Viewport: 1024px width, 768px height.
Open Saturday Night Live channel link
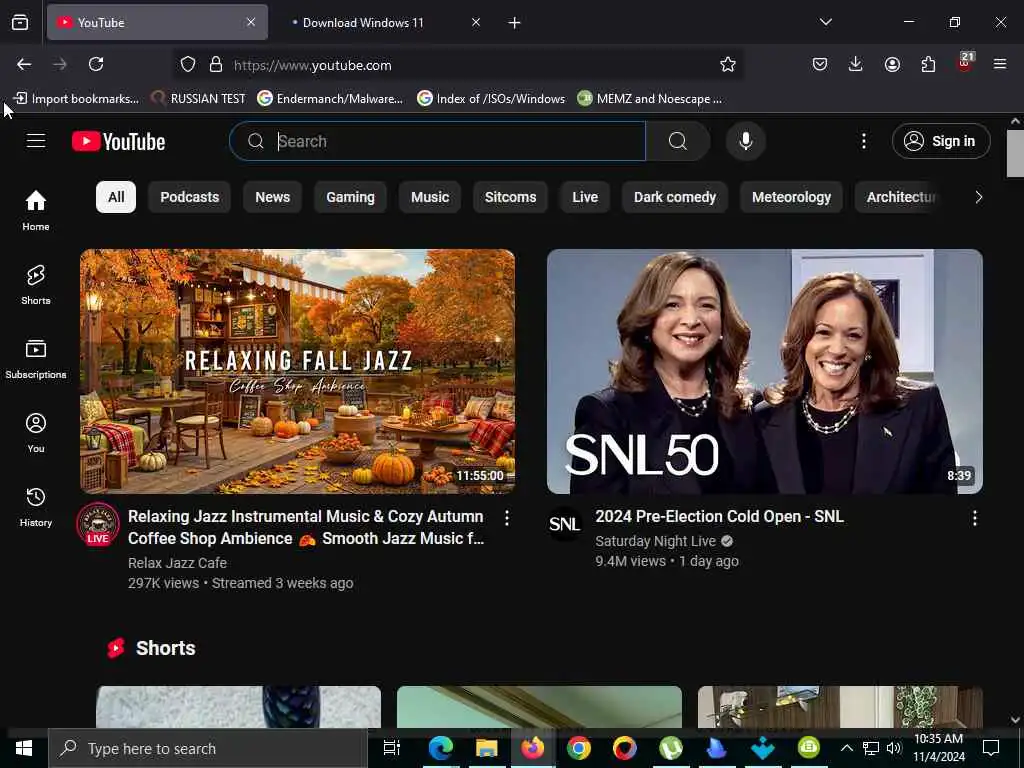[x=655, y=541]
